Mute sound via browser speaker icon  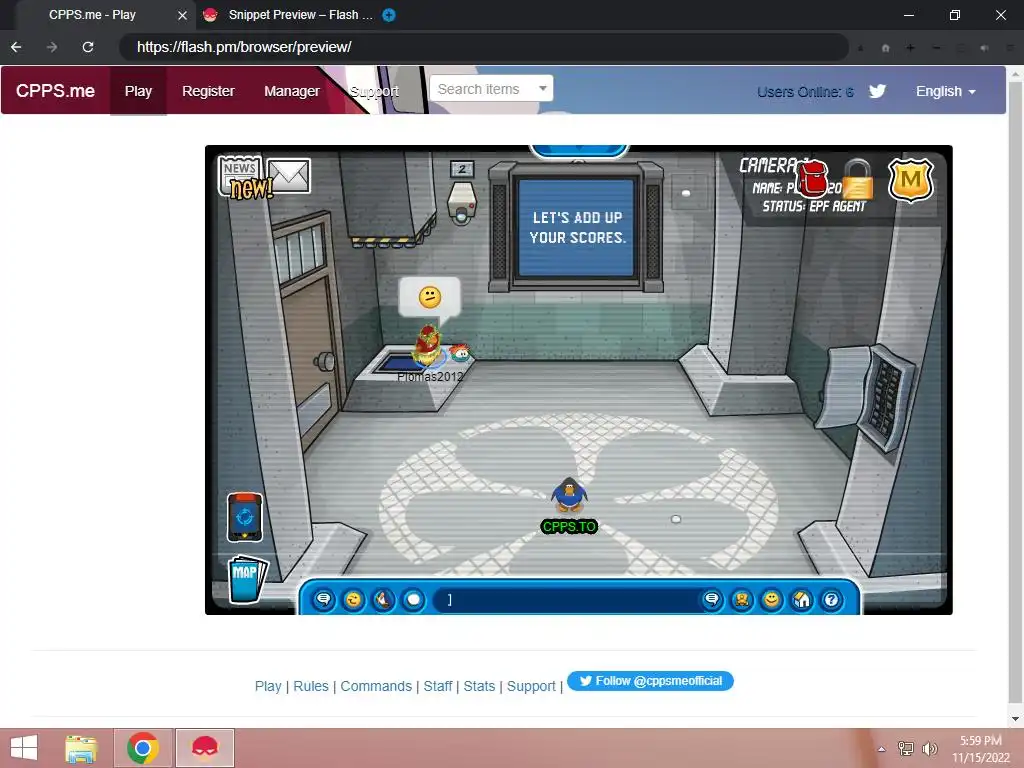click(x=985, y=48)
